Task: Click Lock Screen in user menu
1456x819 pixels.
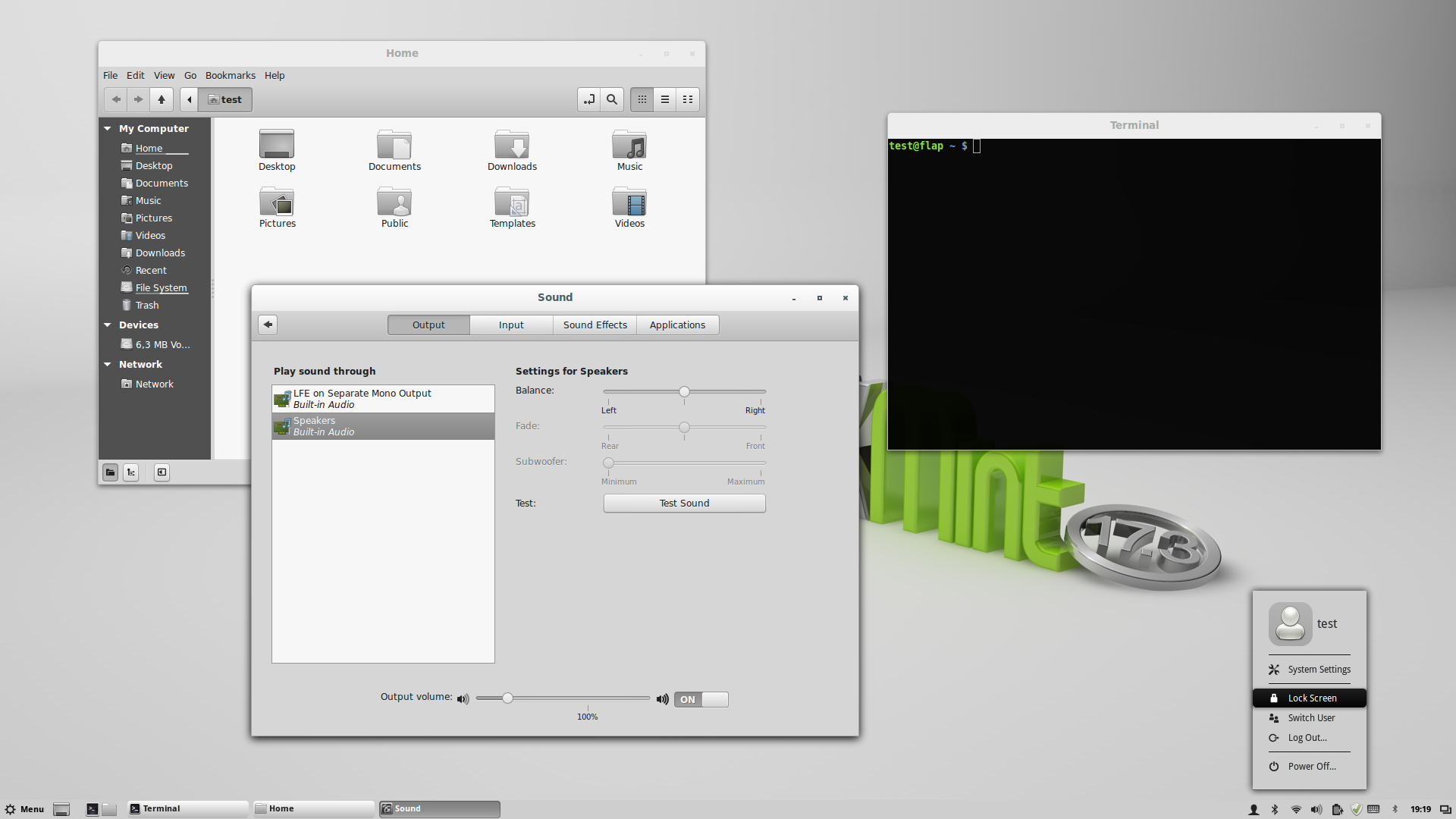Action: (x=1311, y=698)
